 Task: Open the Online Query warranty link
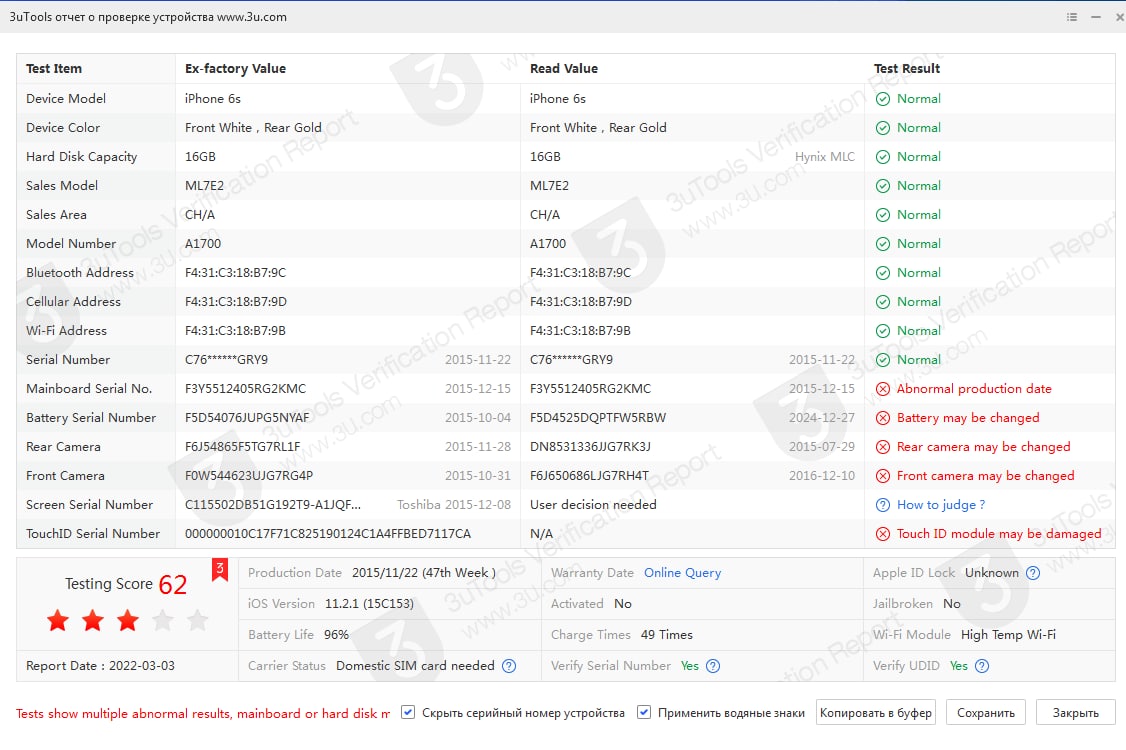[682, 573]
